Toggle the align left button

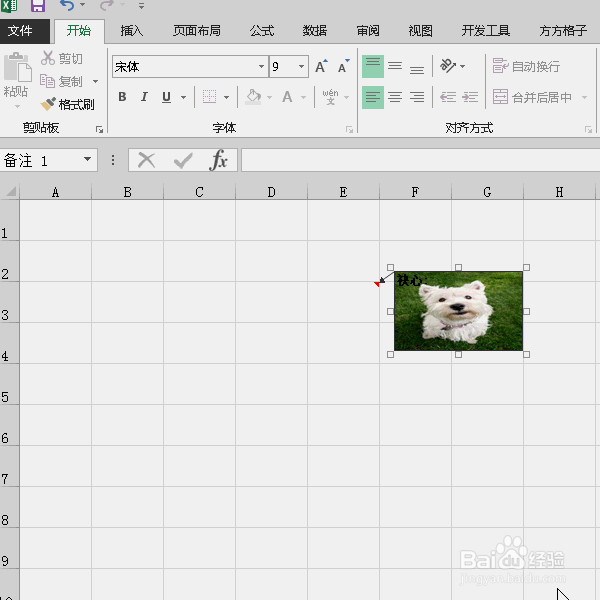[x=373, y=97]
